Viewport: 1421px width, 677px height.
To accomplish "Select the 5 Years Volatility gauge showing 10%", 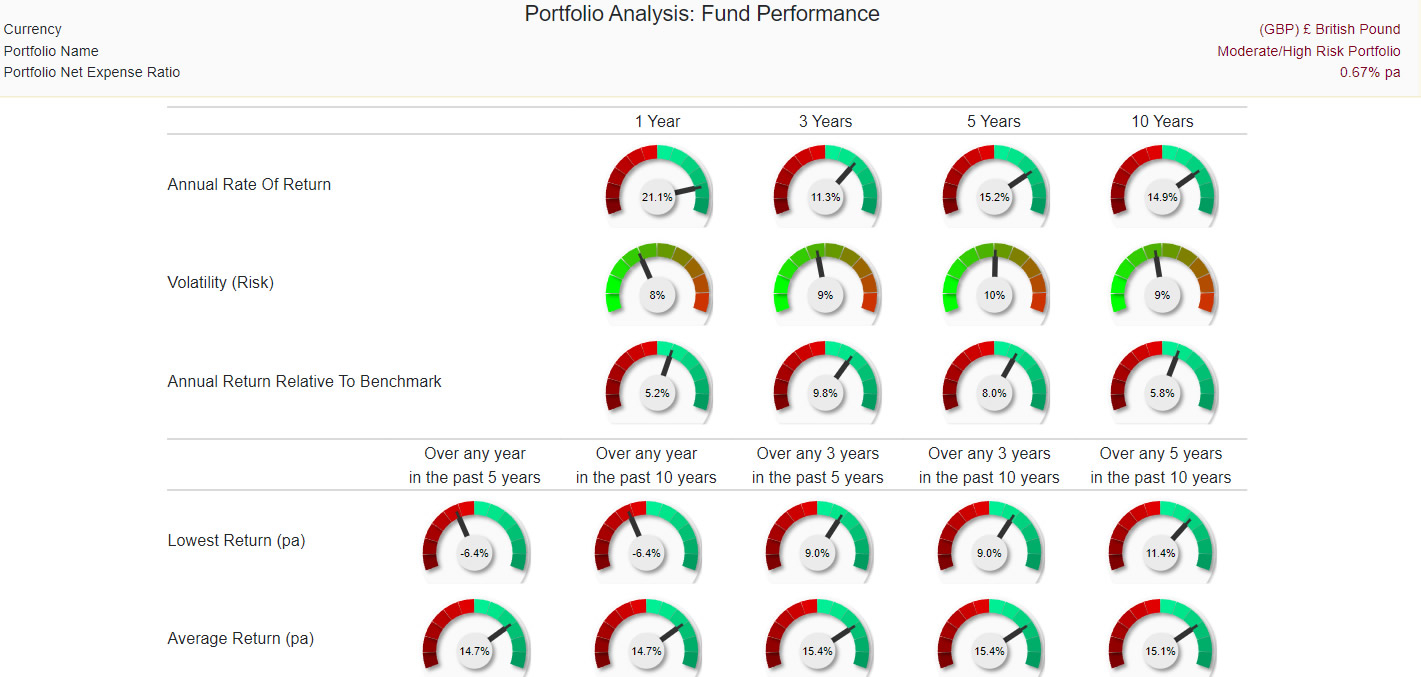I will coord(994,284).
